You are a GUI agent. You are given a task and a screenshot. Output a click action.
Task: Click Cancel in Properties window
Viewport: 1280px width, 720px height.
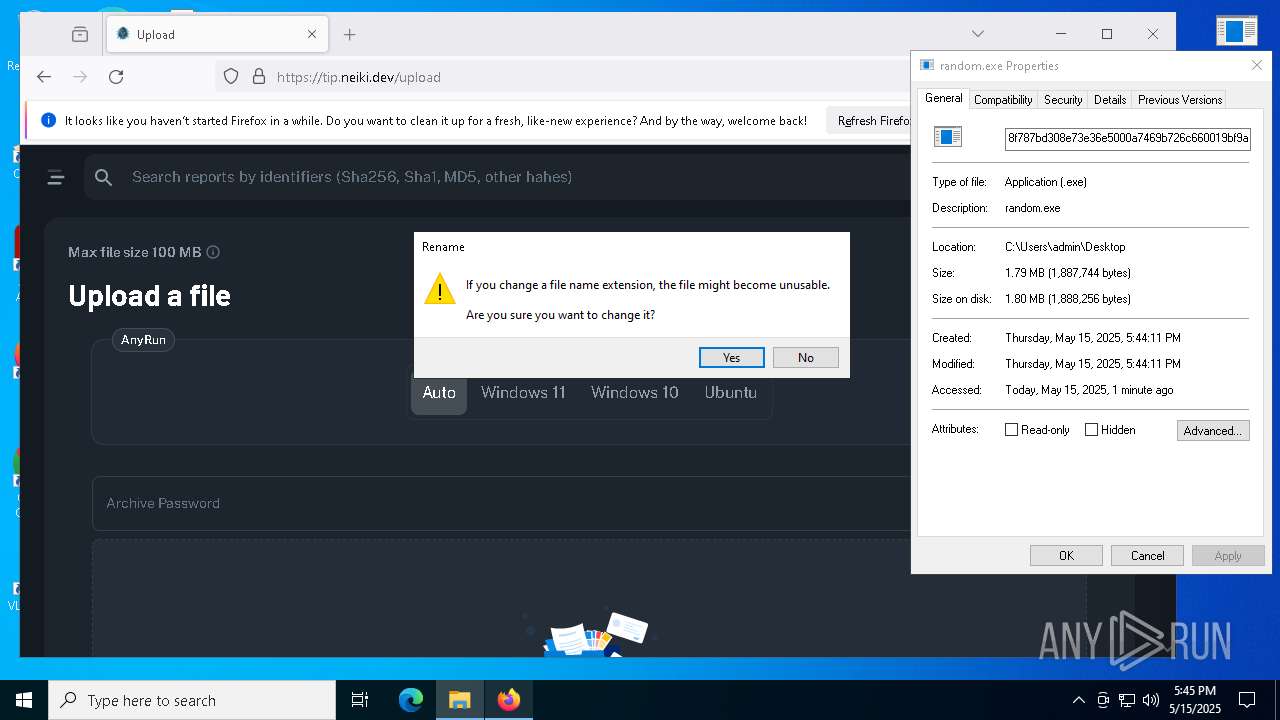point(1147,556)
